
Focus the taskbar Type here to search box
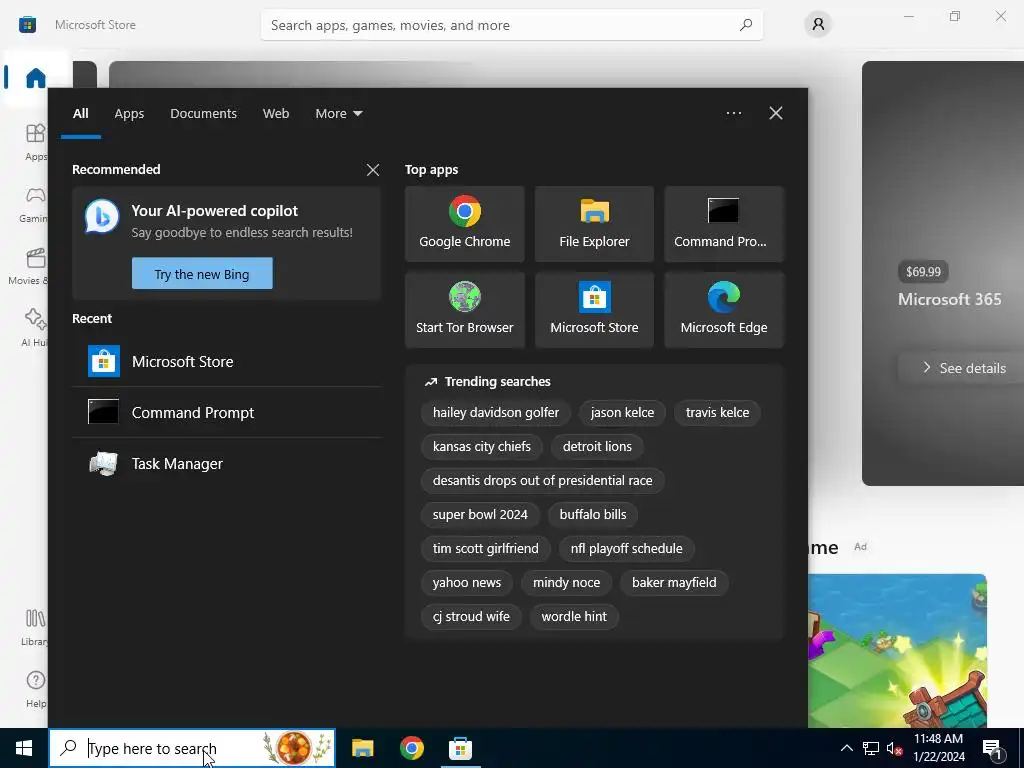point(192,748)
